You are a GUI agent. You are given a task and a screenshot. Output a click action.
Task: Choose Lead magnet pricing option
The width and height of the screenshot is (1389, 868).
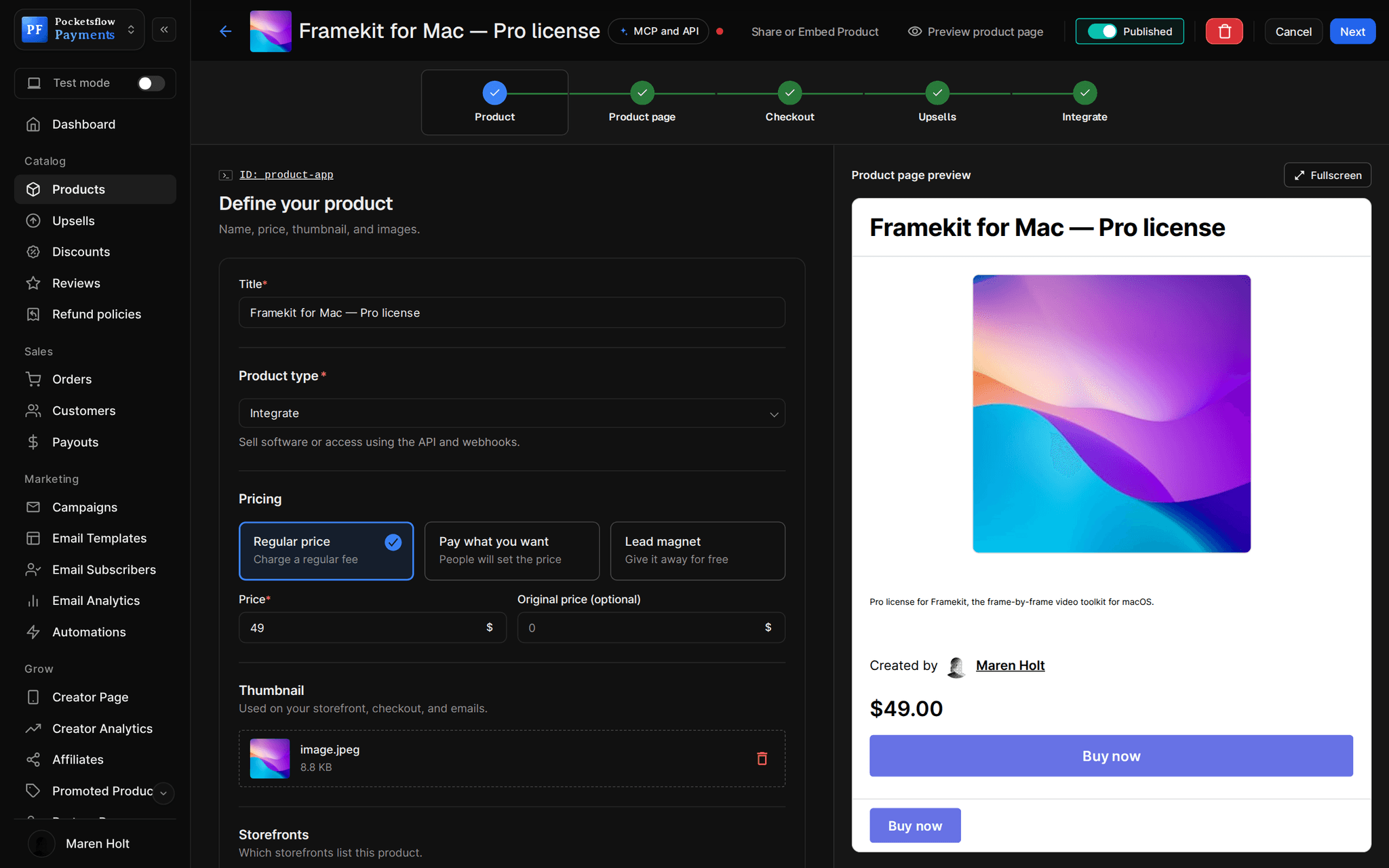click(698, 551)
